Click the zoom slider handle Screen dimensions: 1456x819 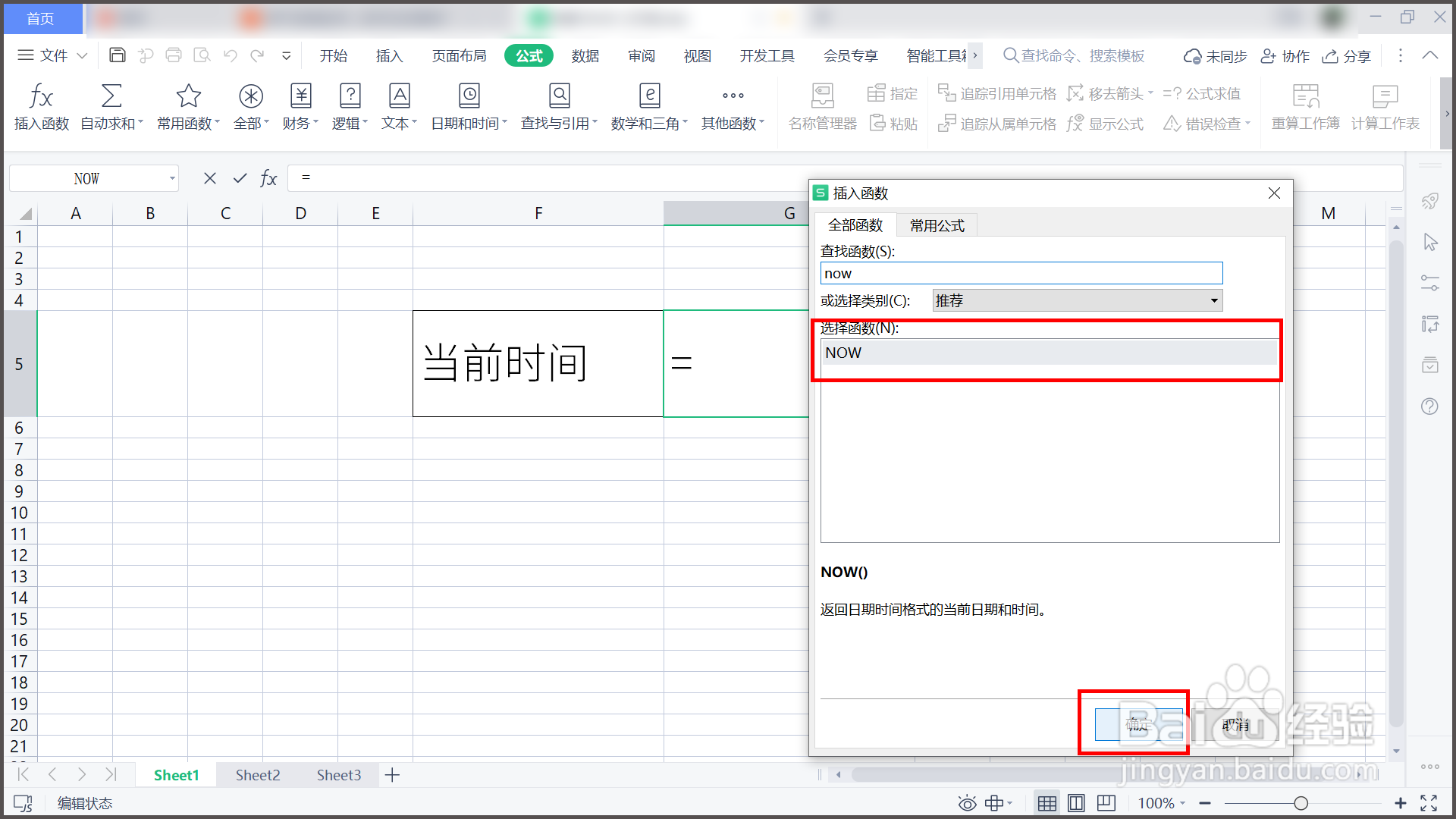pos(1301,803)
